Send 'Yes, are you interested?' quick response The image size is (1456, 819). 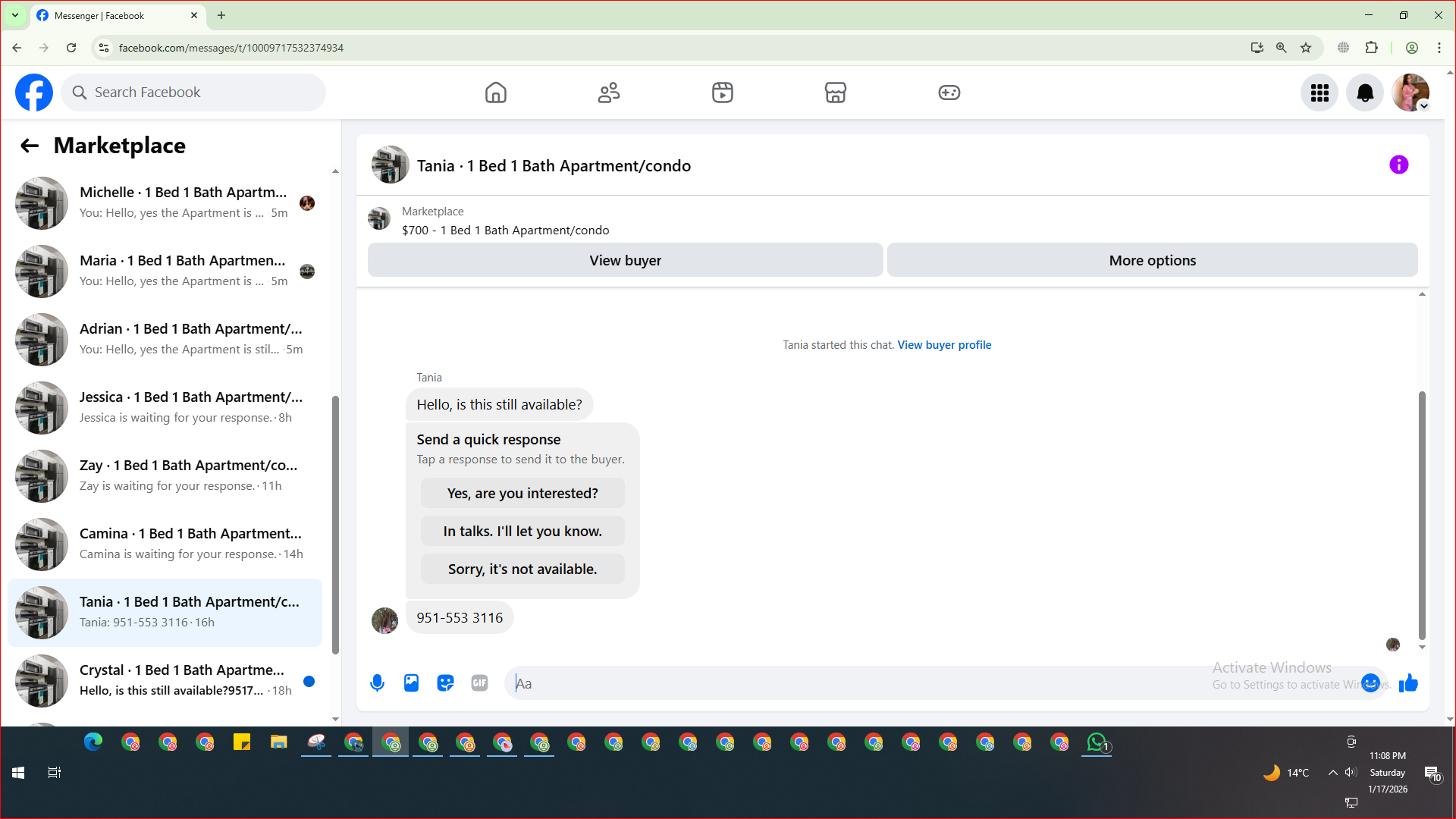click(522, 494)
